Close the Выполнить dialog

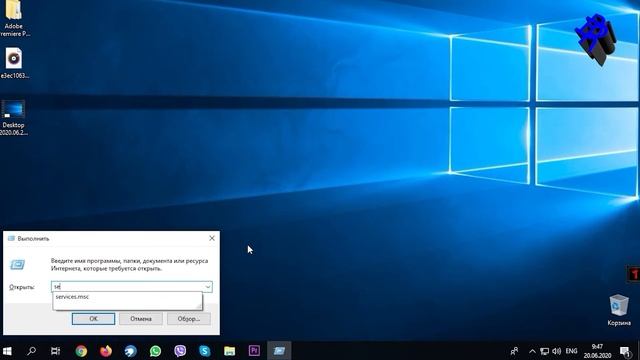(x=212, y=238)
